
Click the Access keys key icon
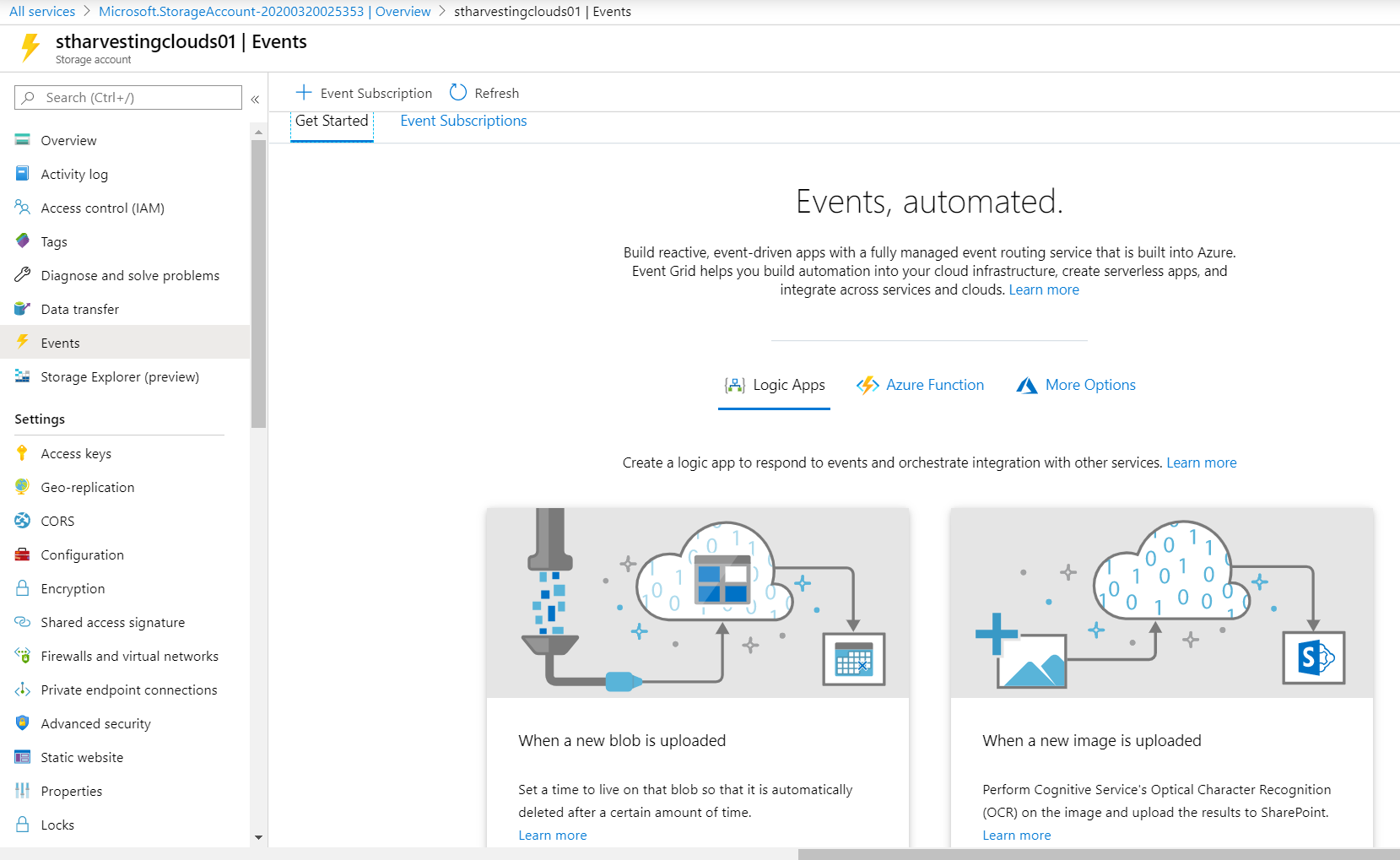(23, 453)
